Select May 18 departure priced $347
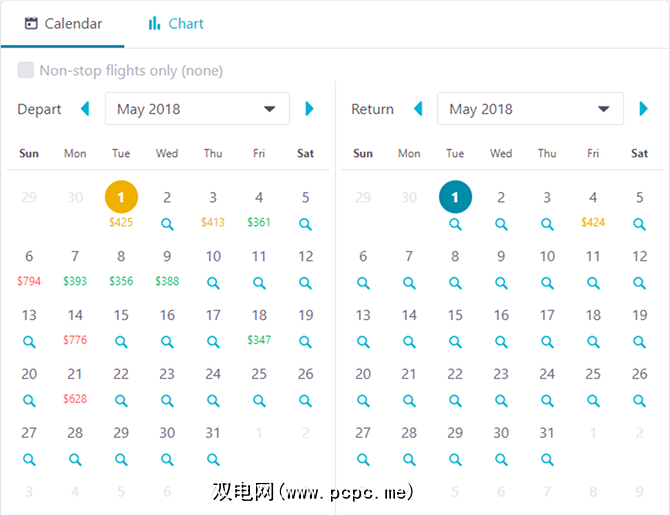Screen dimensions: 670x515 click(259, 326)
